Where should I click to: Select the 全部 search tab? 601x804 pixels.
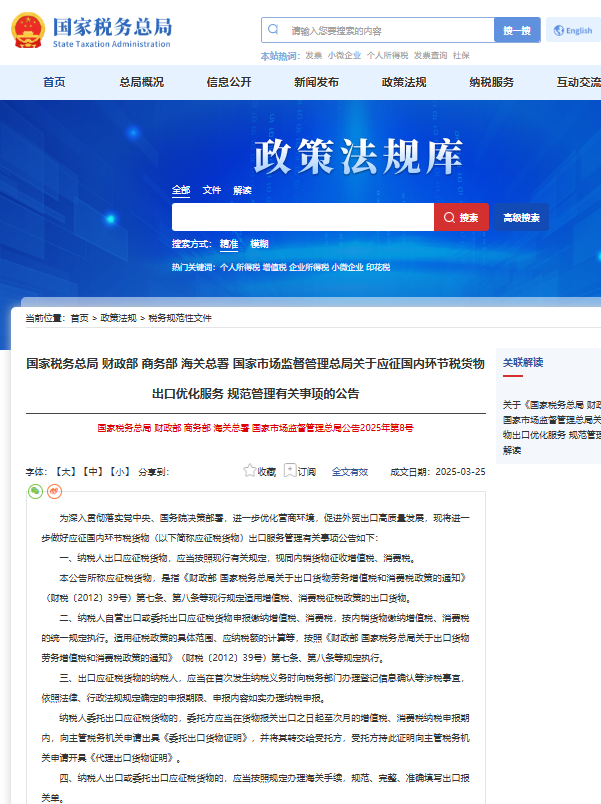coord(181,190)
